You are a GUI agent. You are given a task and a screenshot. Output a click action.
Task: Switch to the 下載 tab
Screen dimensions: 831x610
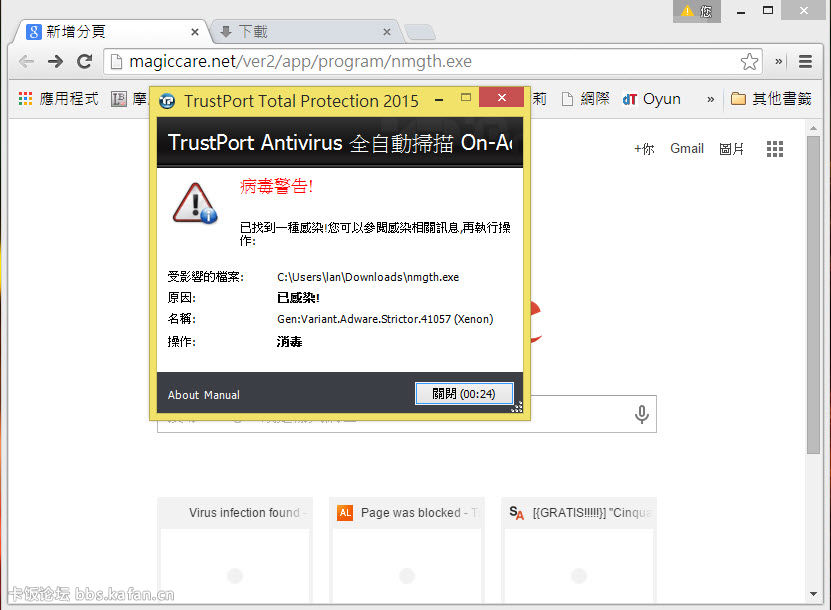307,32
